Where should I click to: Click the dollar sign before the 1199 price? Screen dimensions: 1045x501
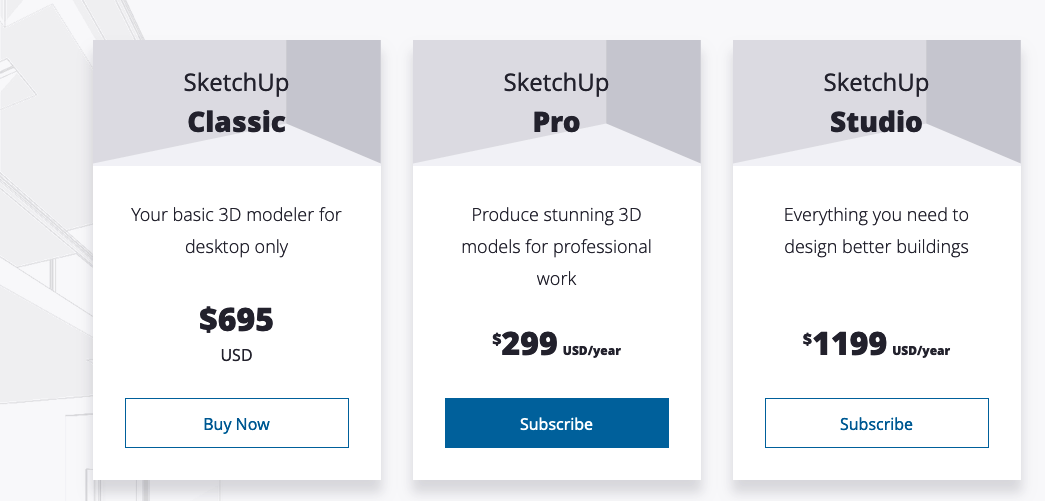(x=807, y=339)
